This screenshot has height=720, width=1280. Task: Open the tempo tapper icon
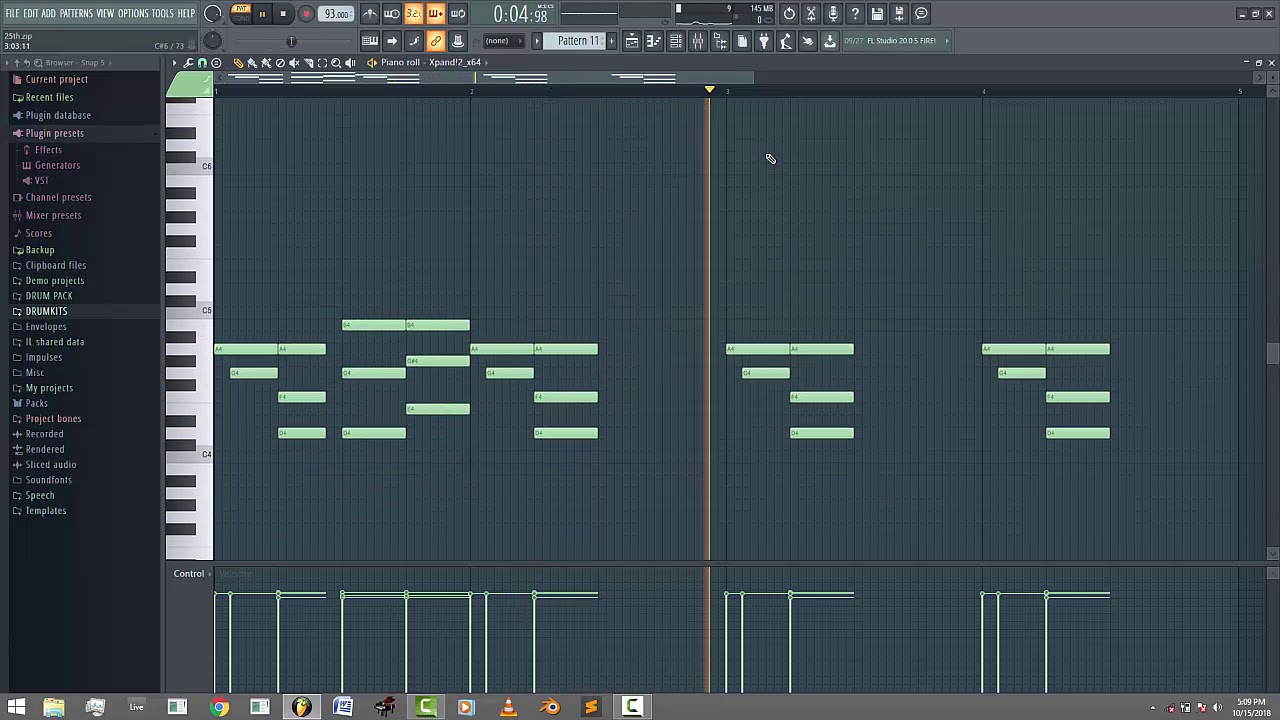(x=785, y=41)
